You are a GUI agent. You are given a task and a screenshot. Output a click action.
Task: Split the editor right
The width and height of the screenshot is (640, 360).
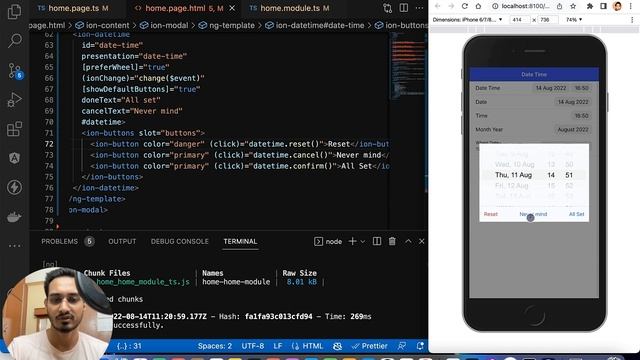404,8
